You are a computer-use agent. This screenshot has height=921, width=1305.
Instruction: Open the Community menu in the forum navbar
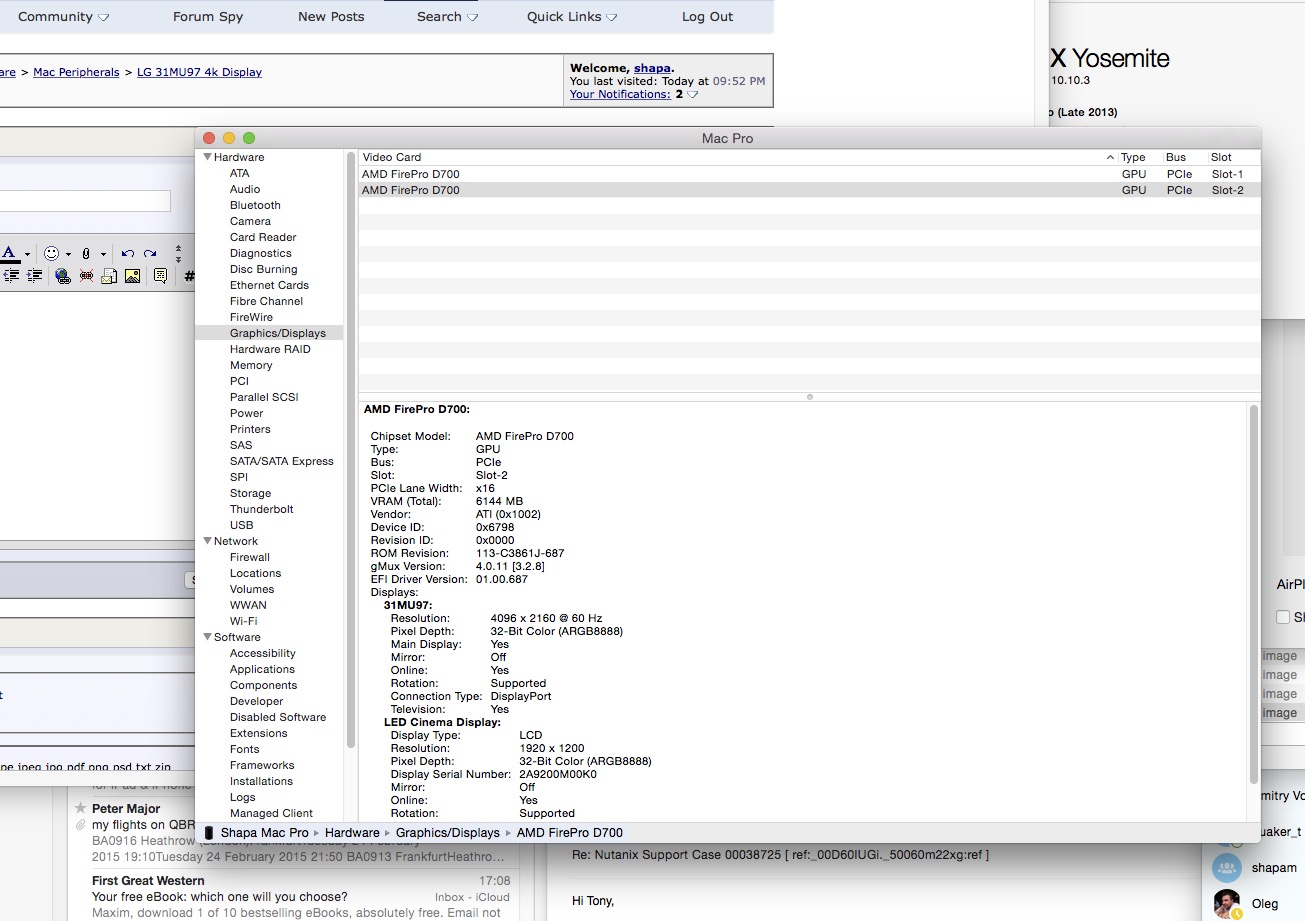[64, 17]
